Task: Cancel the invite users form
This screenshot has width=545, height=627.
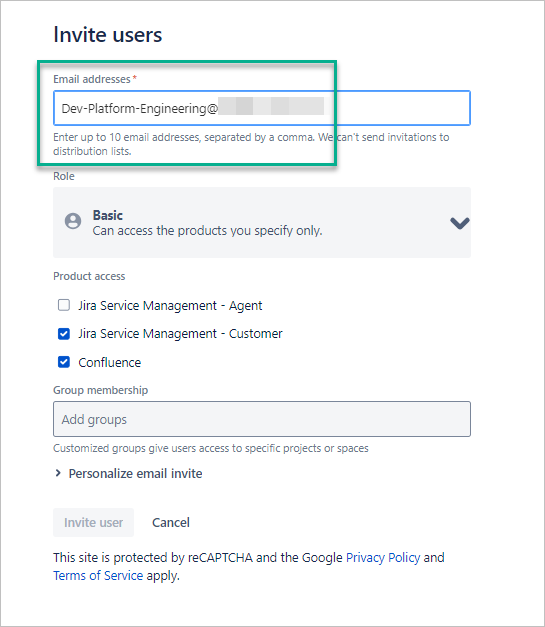Action: click(171, 523)
